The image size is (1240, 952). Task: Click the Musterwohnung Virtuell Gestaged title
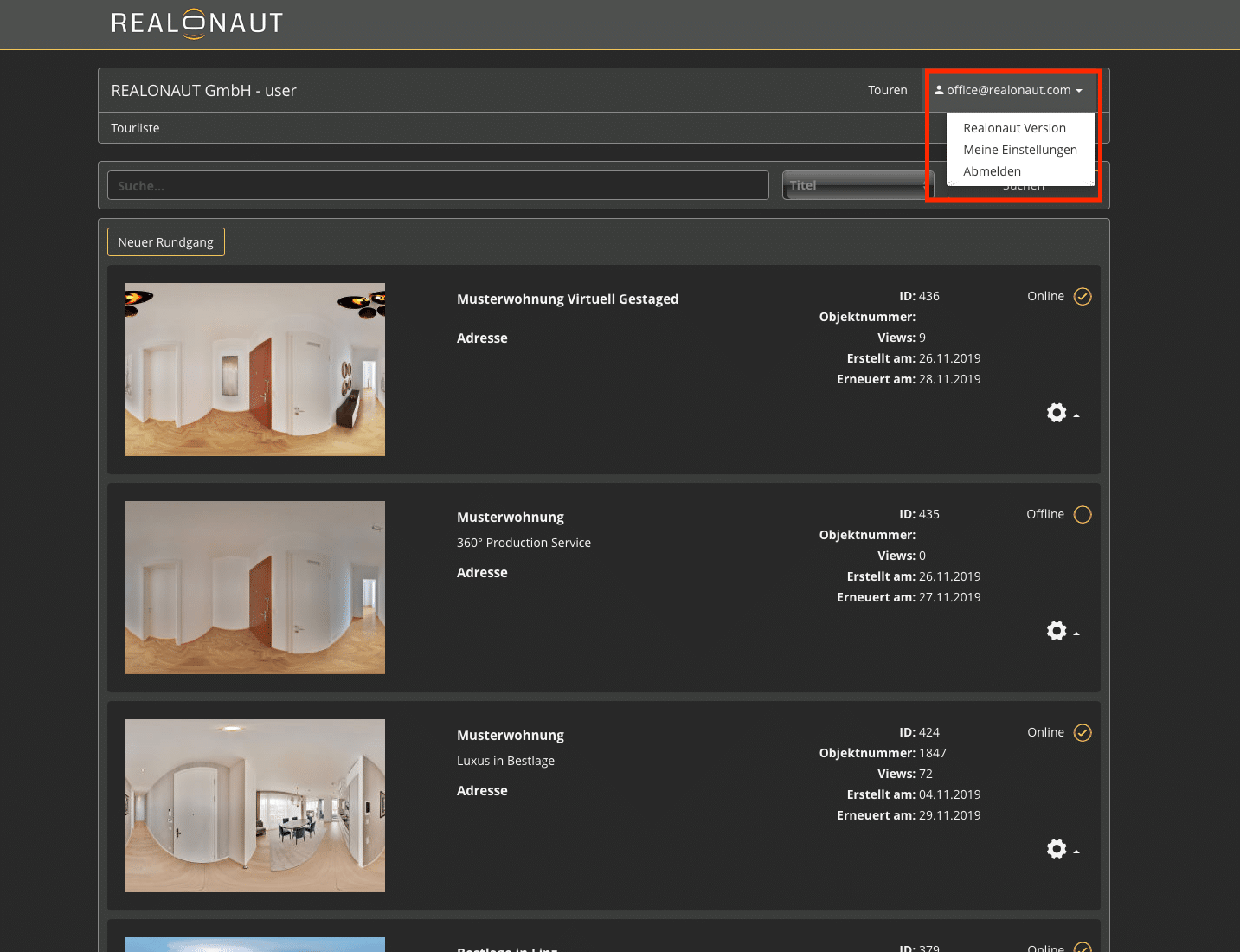[567, 299]
